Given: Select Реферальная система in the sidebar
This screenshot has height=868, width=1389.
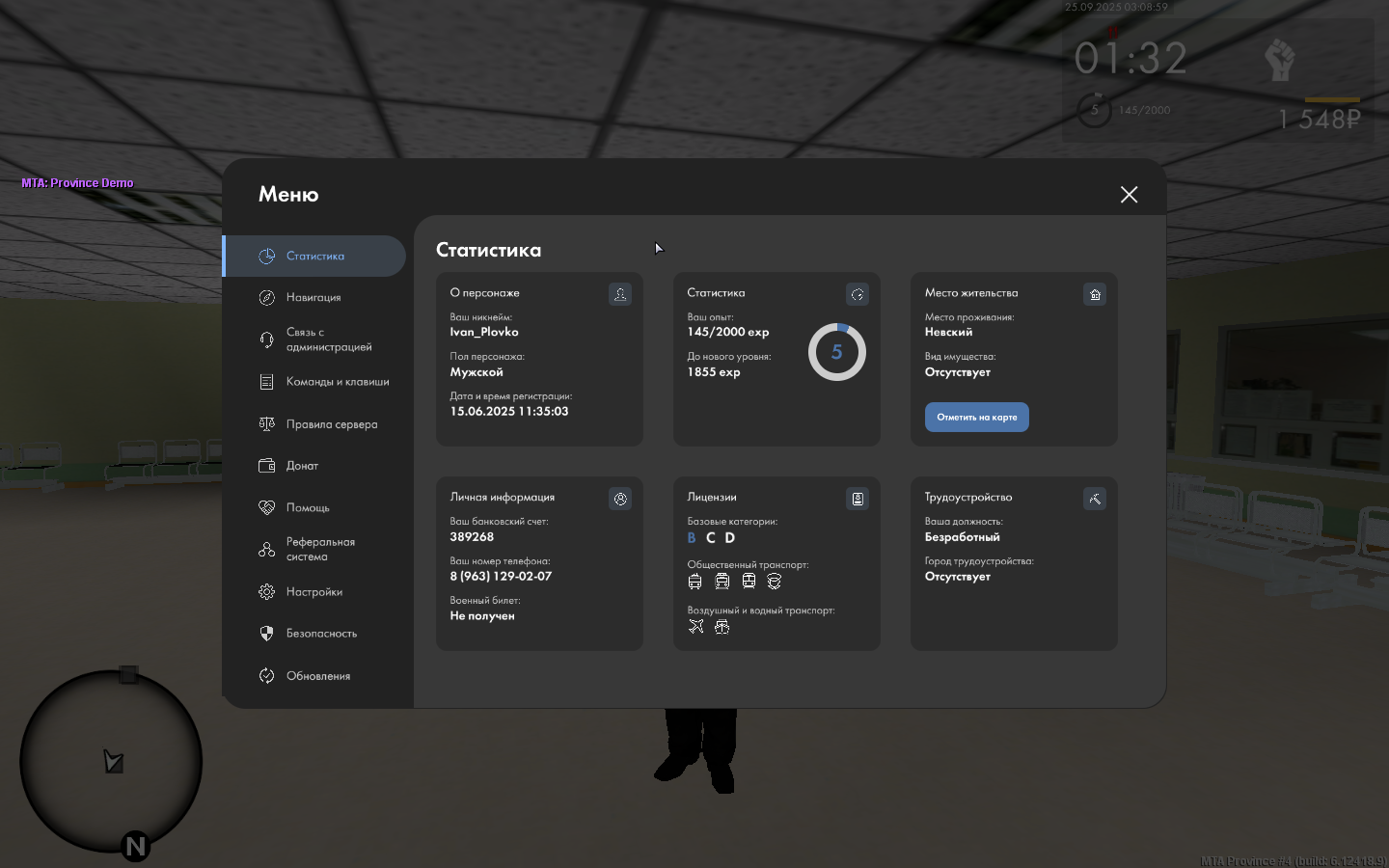Looking at the screenshot, I should 314,550.
